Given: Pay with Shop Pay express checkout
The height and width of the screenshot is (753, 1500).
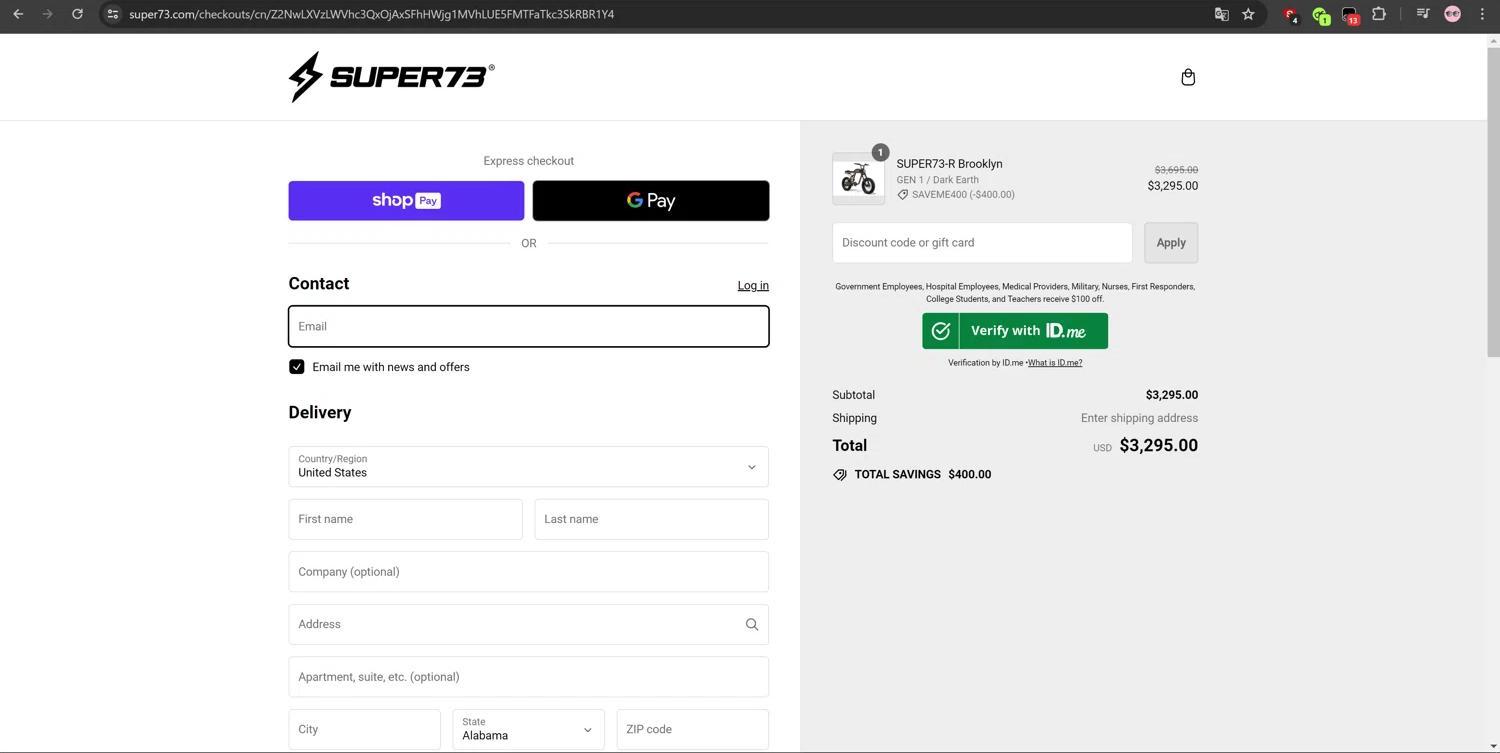Looking at the screenshot, I should coord(406,201).
